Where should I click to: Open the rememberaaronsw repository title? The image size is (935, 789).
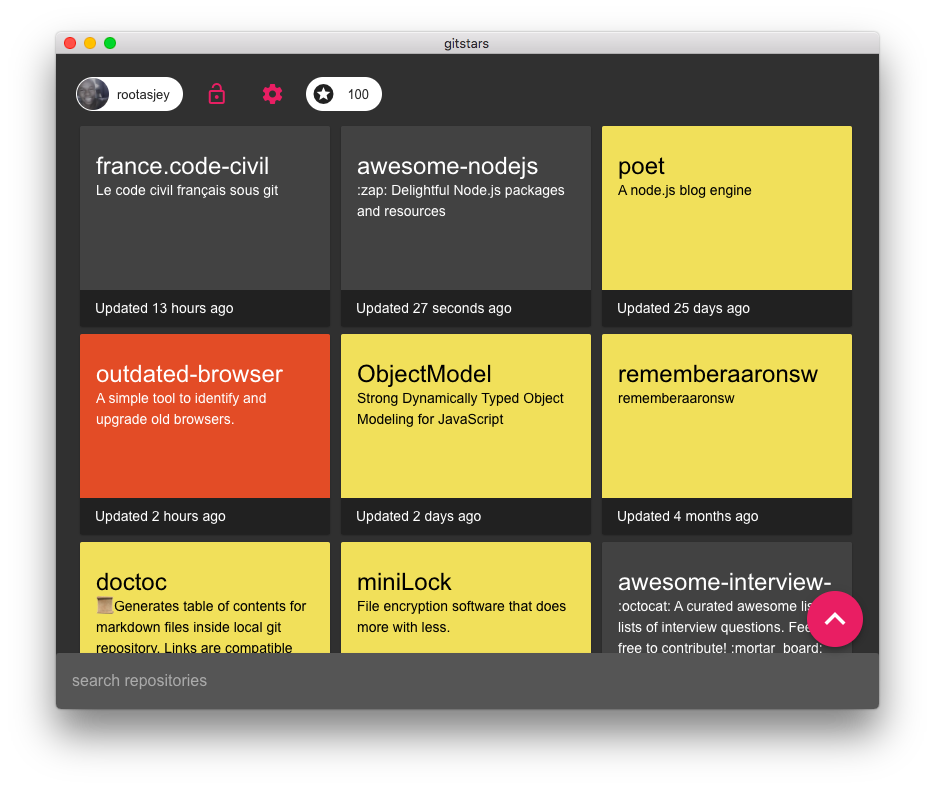click(x=717, y=374)
